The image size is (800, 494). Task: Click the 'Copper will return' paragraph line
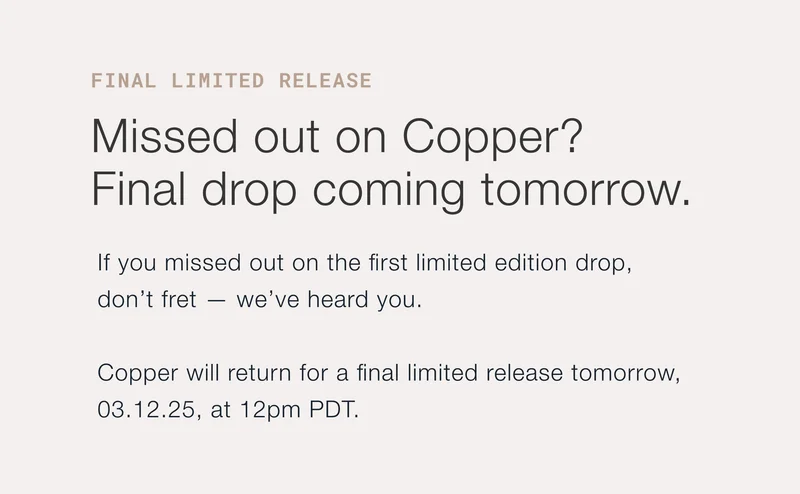pos(389,374)
